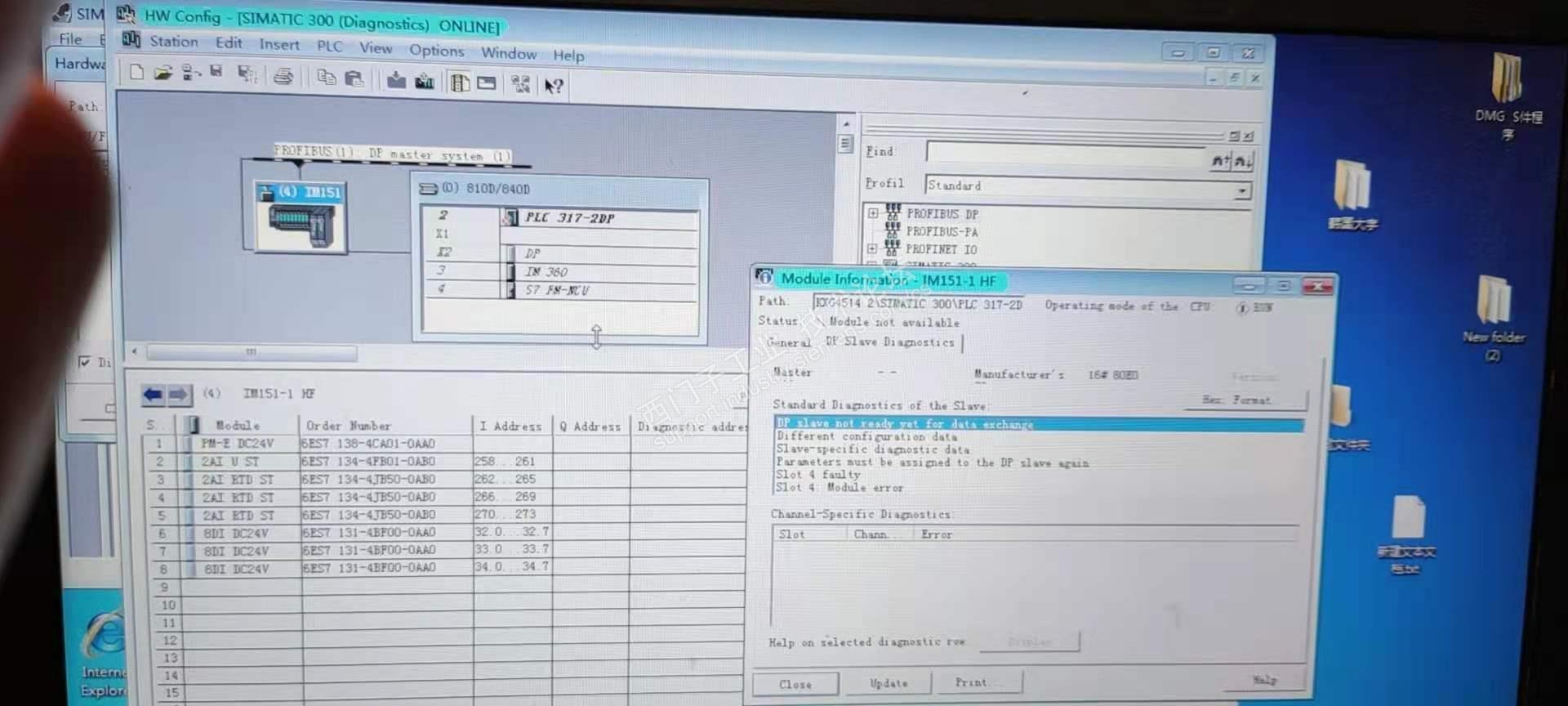
Task: Open Internet Explorer desktop shortcut
Action: [104, 653]
